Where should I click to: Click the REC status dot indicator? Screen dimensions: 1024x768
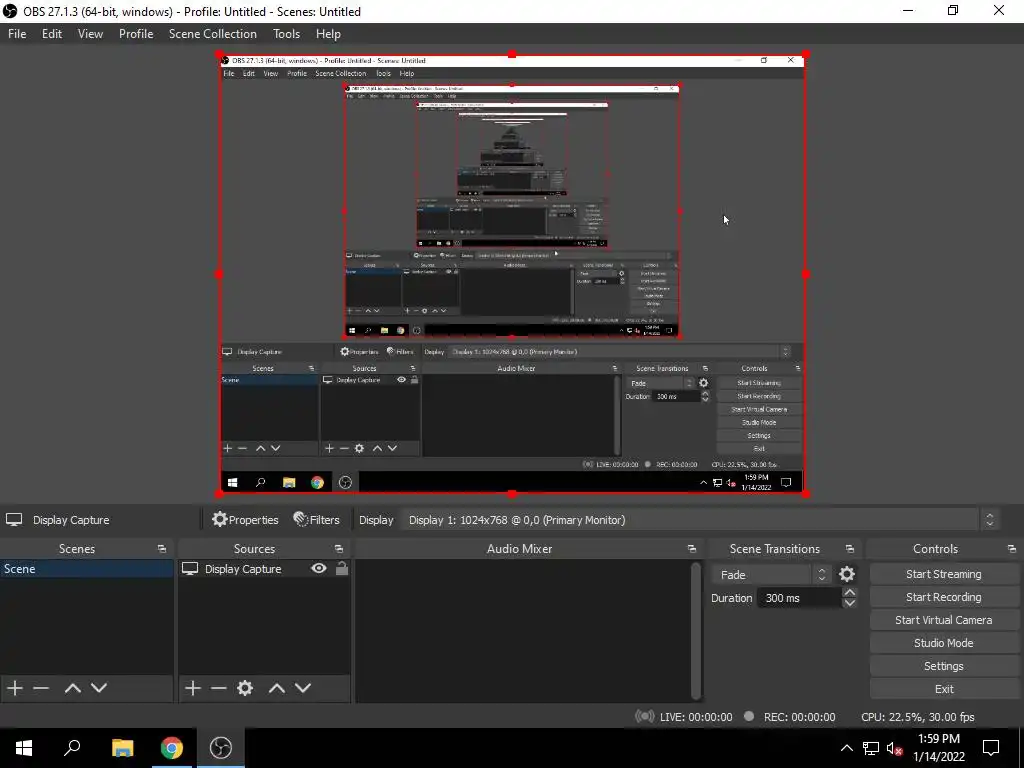coord(749,716)
